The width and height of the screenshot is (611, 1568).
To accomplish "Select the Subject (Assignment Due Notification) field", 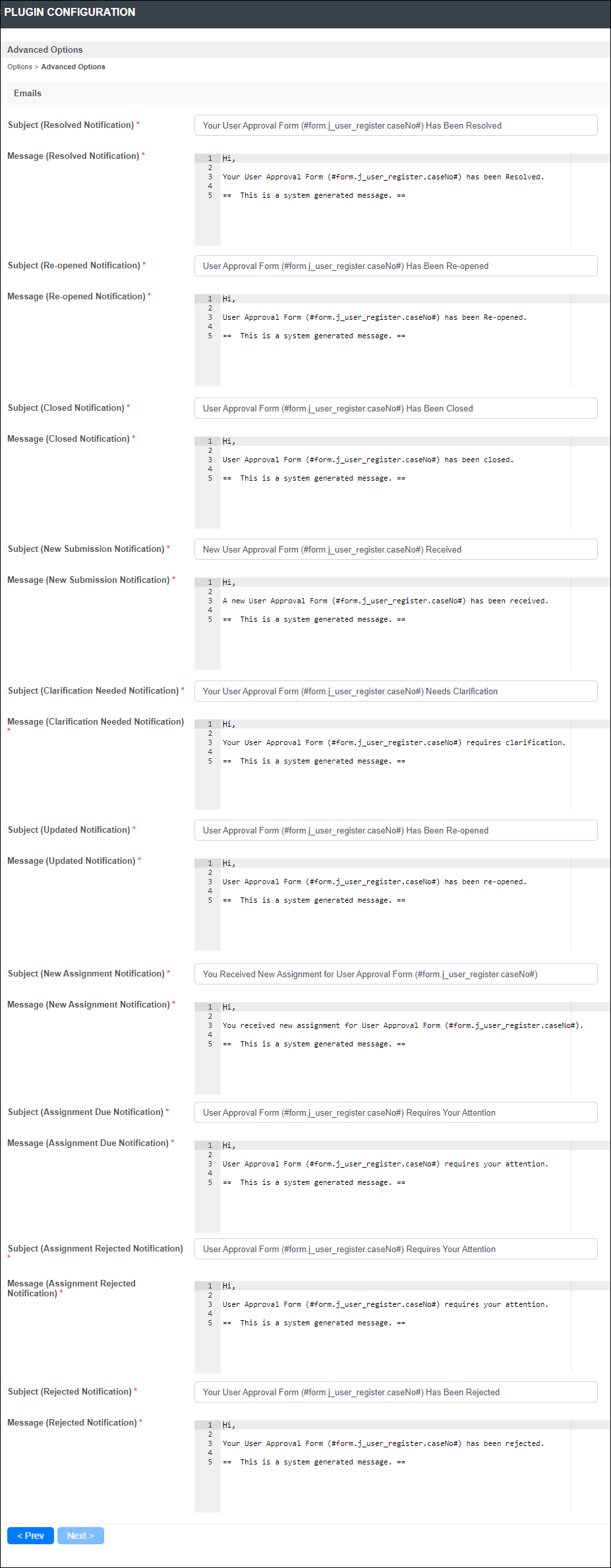I will 395,1112.
